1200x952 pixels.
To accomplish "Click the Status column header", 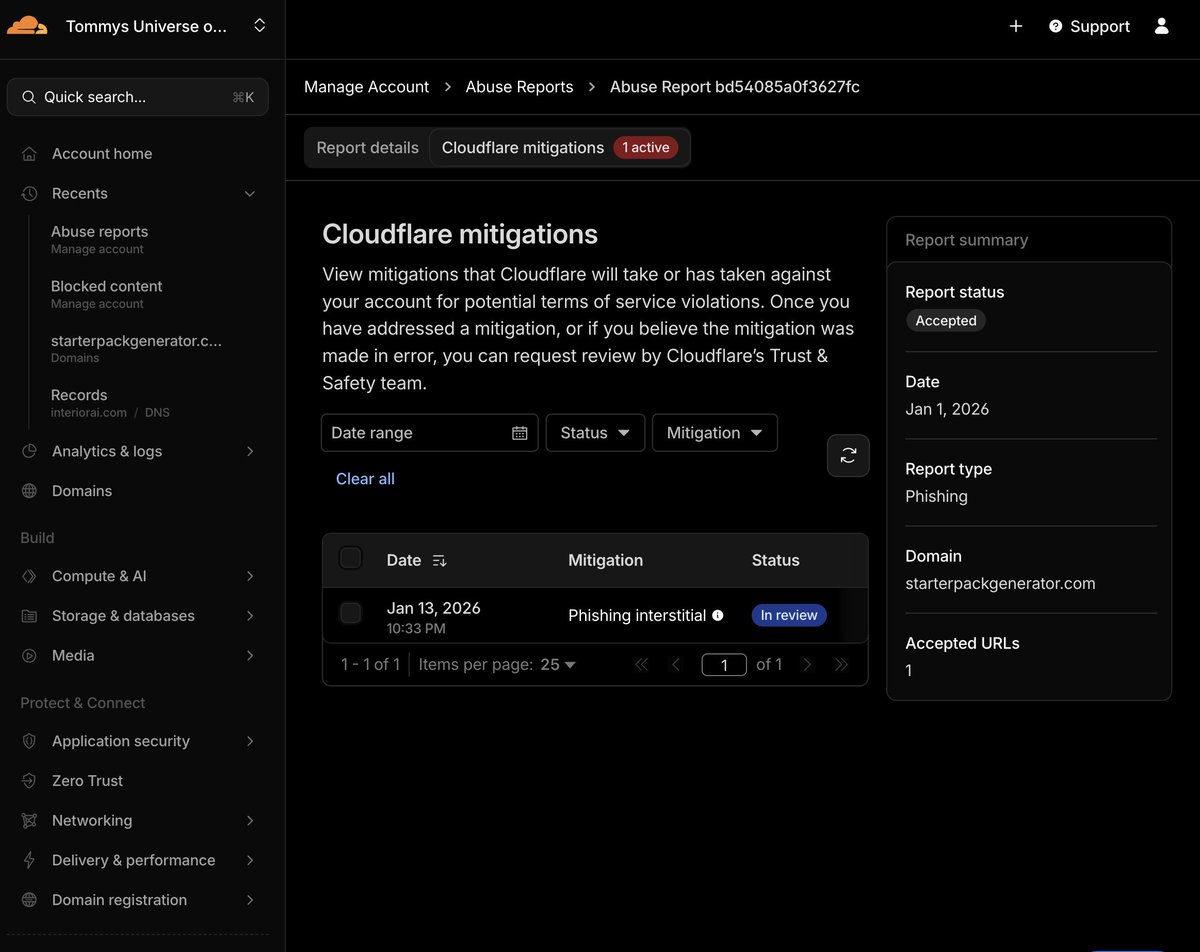I will [775, 560].
